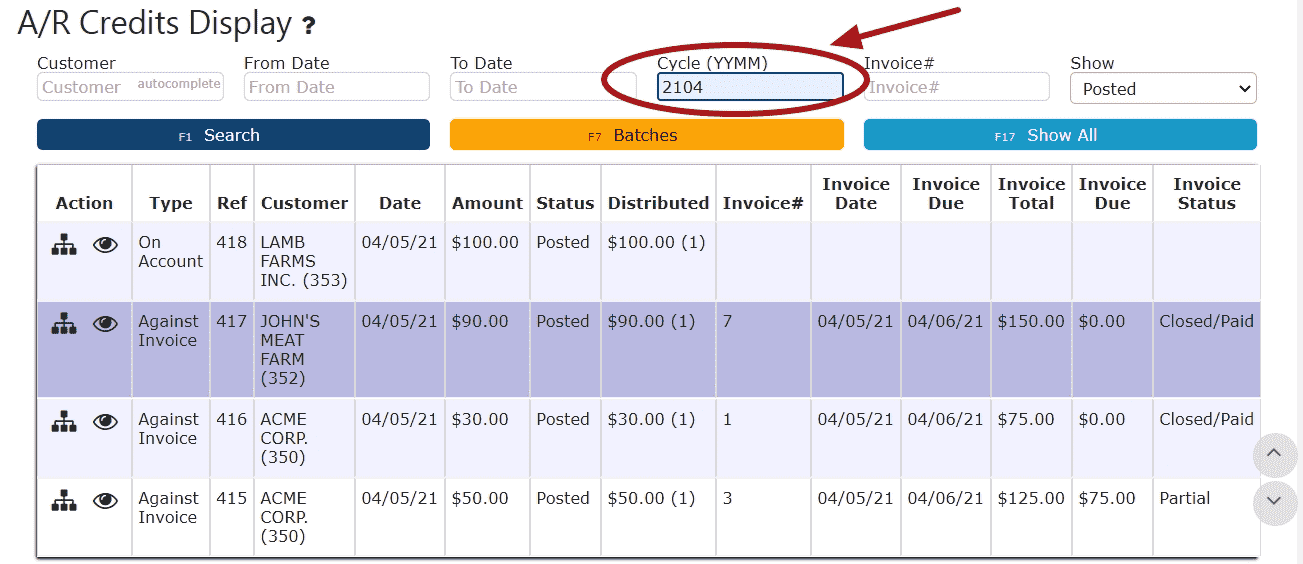Screen dimensions: 1303x564
Task: Open distribution tree icon for Ref 418
Action: pos(64,244)
